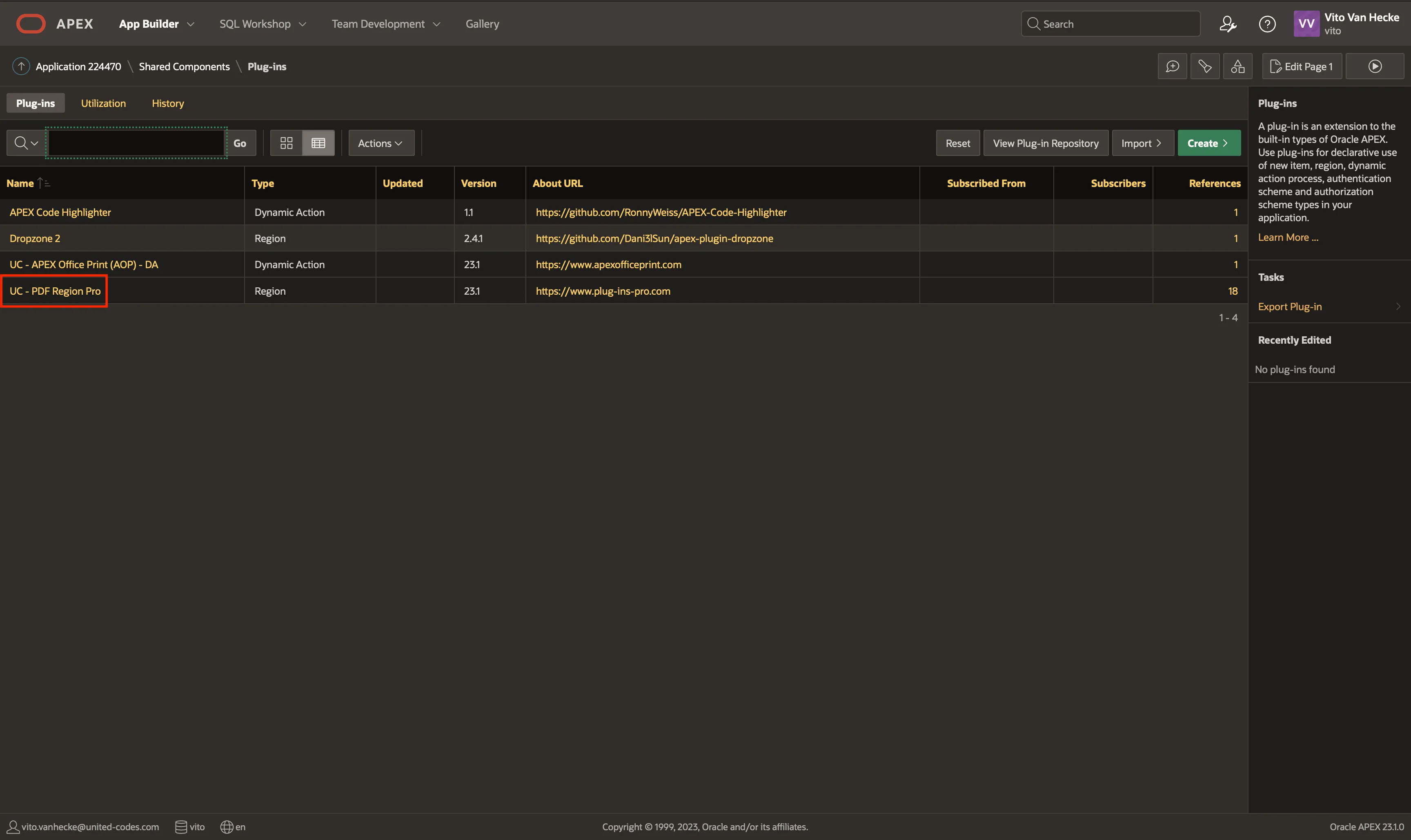Open the Administration user-wrench icon

[x=1228, y=24]
